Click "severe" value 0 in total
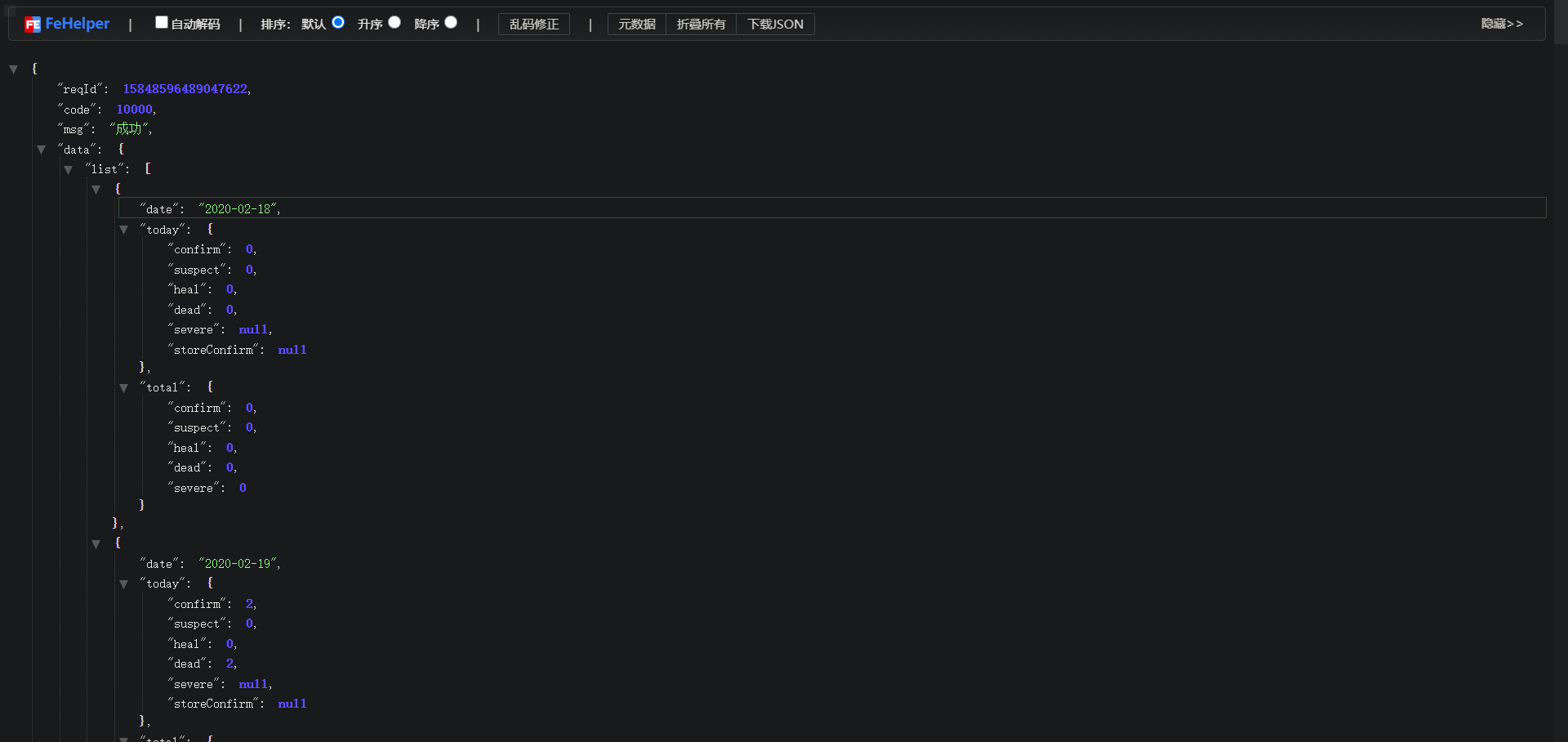Screen dimensions: 1568x742 pyautogui.click(x=243, y=488)
